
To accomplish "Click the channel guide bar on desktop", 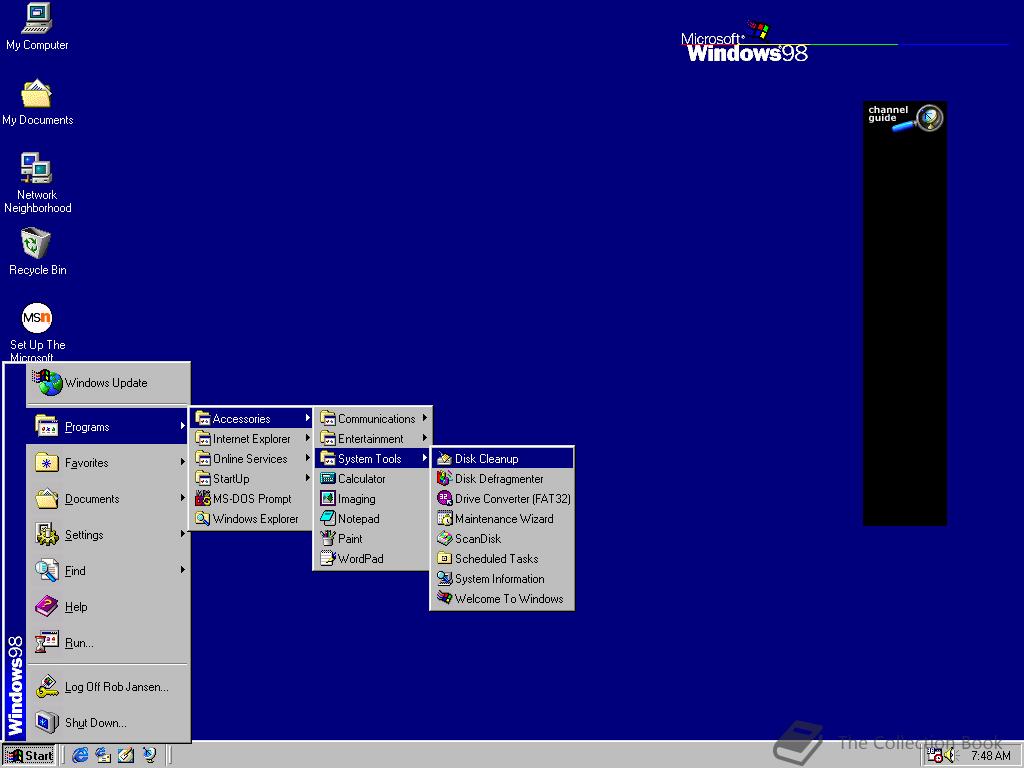I will point(904,117).
